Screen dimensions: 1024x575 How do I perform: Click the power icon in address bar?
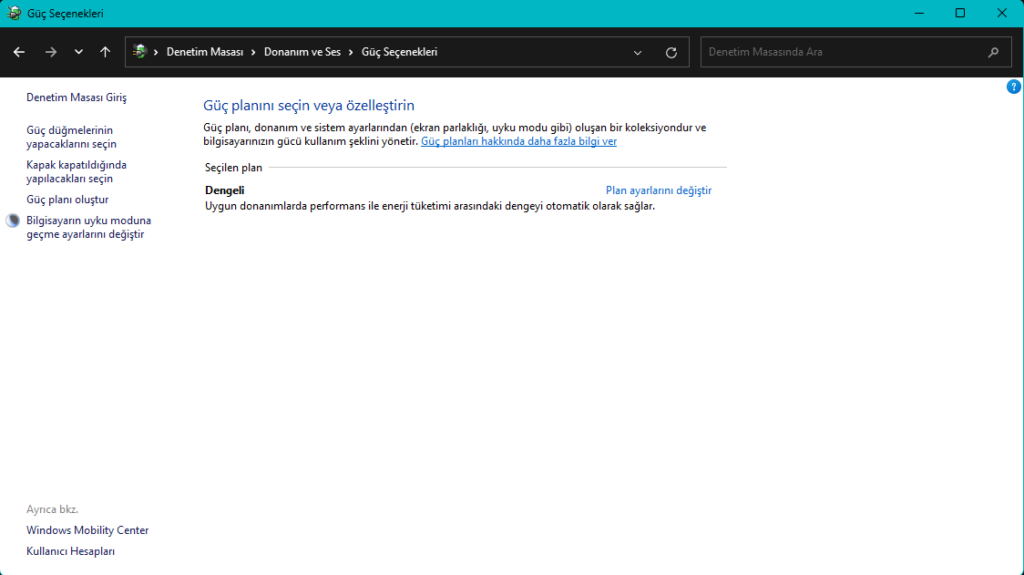[140, 52]
